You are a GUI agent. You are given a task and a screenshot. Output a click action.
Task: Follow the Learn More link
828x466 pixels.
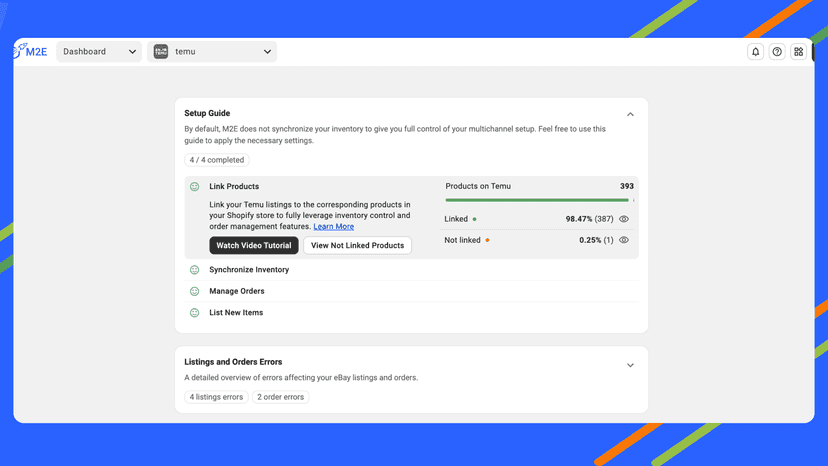tap(334, 226)
